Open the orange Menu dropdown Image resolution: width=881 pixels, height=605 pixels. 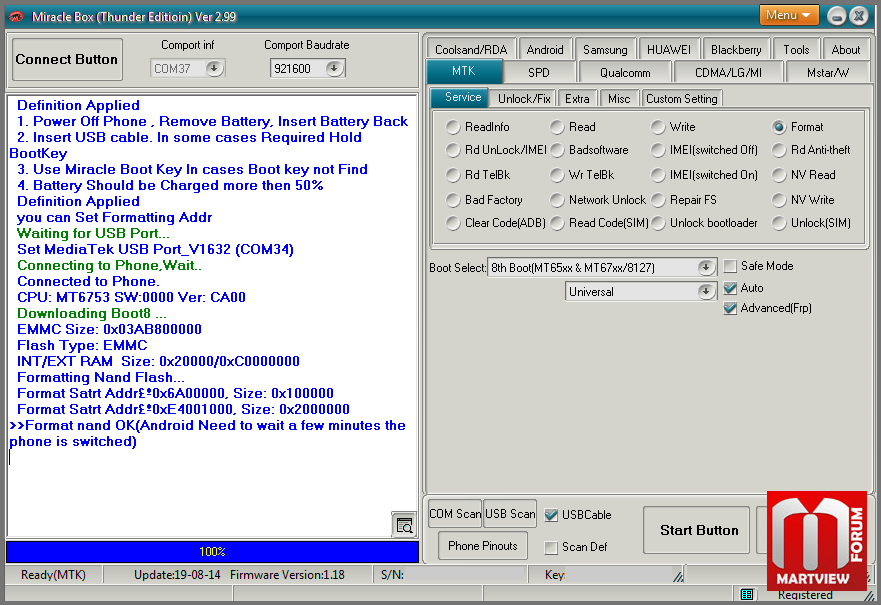tap(789, 15)
